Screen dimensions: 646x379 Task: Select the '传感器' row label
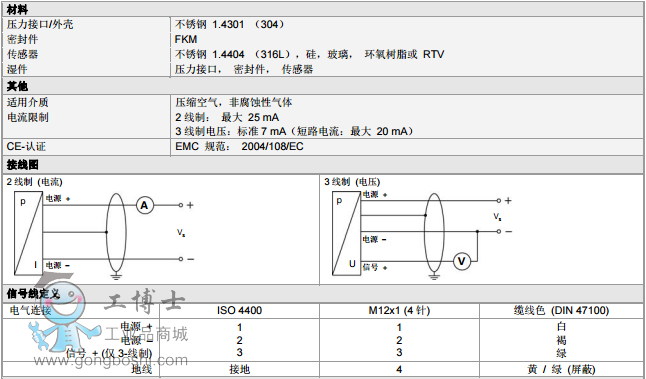[22, 54]
